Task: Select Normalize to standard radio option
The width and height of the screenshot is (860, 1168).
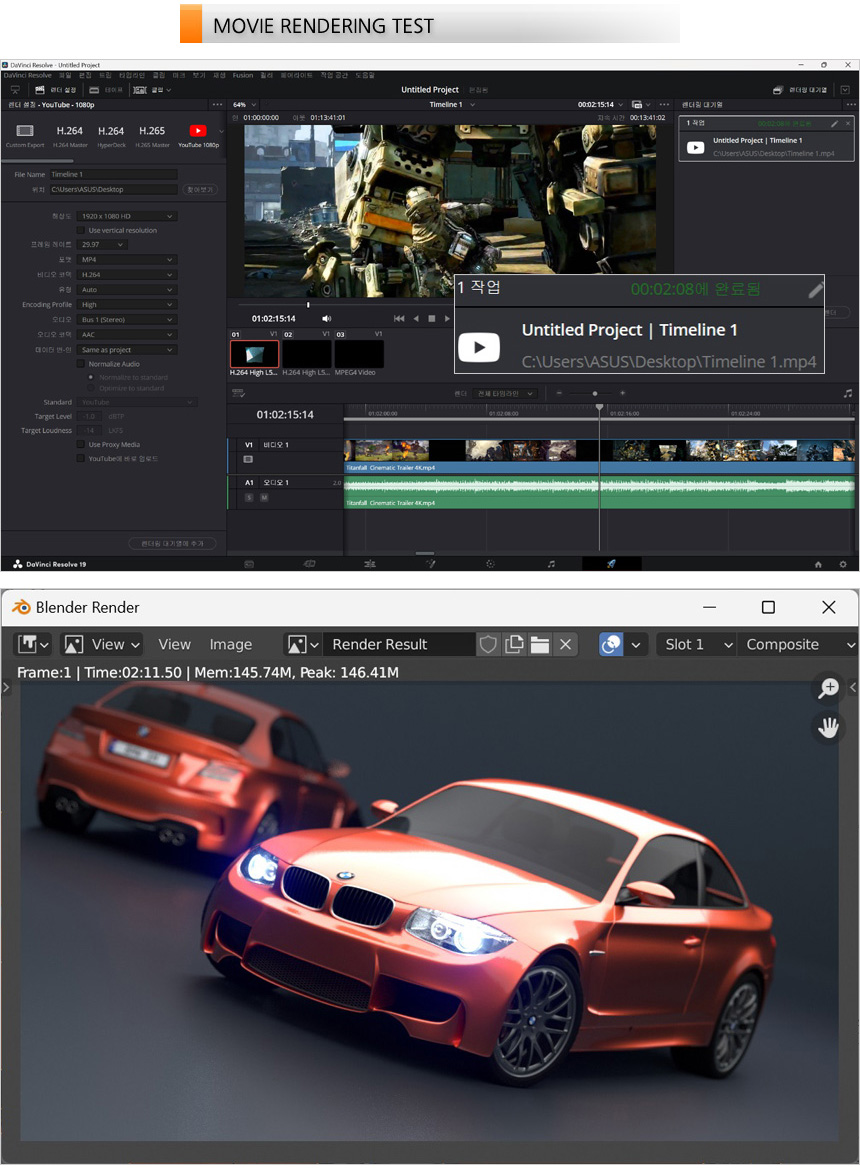Action: 92,378
